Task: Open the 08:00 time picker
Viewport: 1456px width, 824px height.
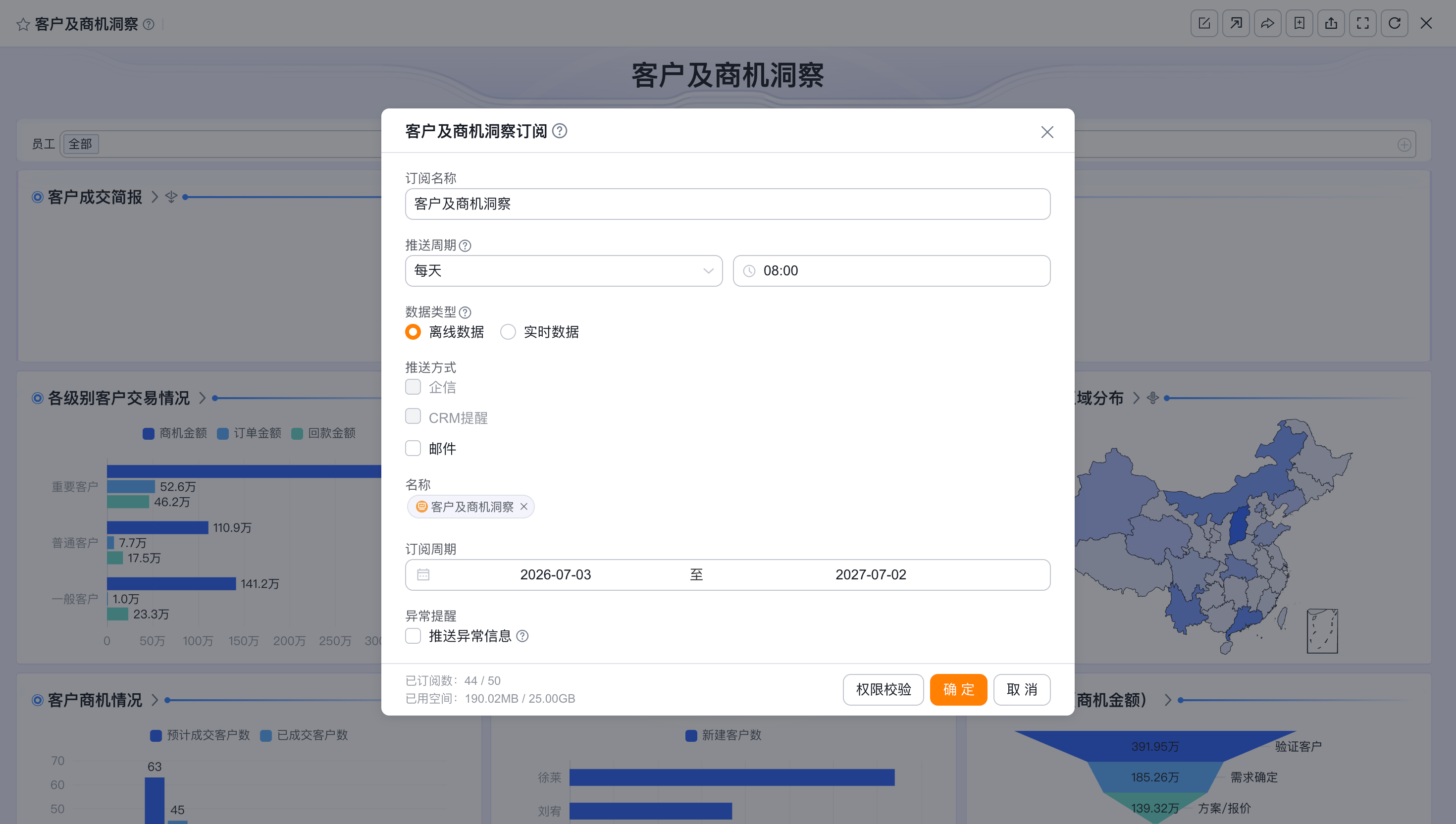Action: [x=892, y=270]
